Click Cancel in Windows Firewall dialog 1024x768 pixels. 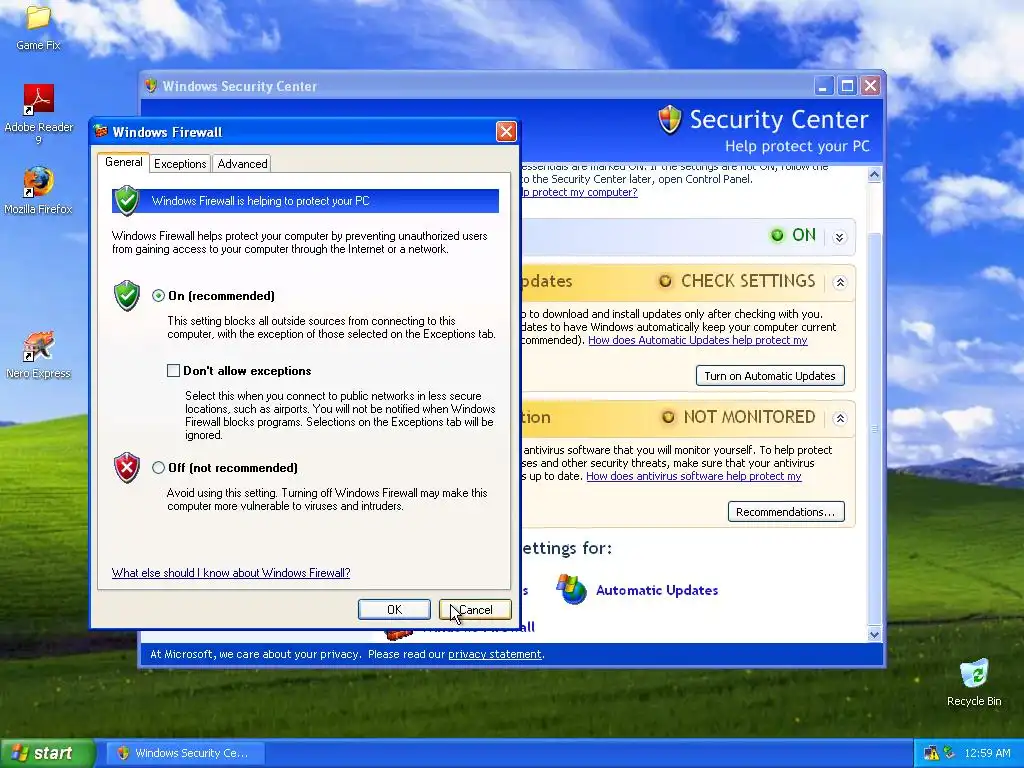[475, 609]
